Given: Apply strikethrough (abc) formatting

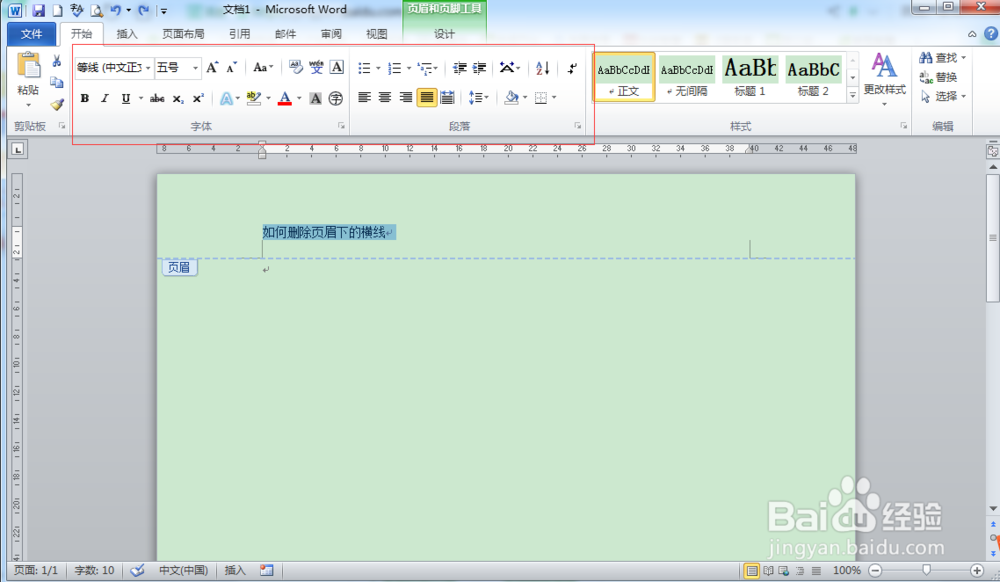Looking at the screenshot, I should pos(157,98).
